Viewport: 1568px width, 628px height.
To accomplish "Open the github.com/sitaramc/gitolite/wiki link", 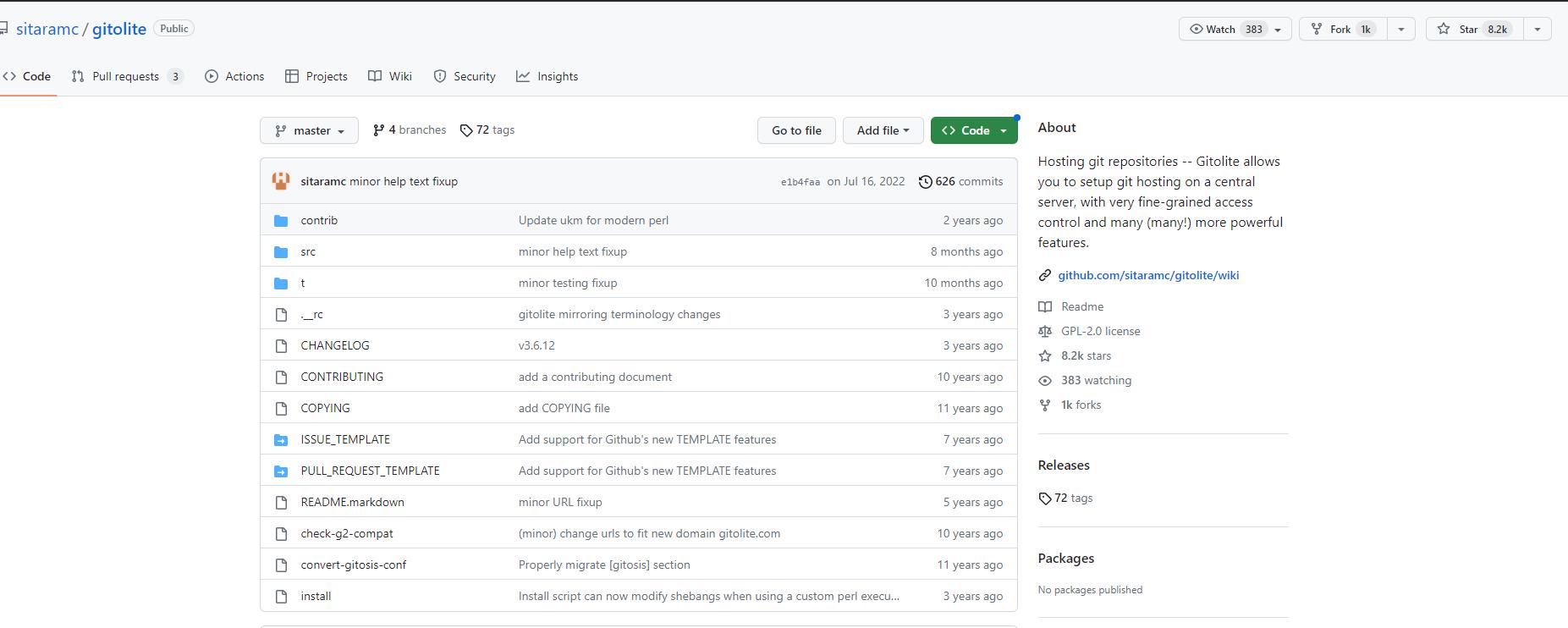I will (x=1148, y=275).
